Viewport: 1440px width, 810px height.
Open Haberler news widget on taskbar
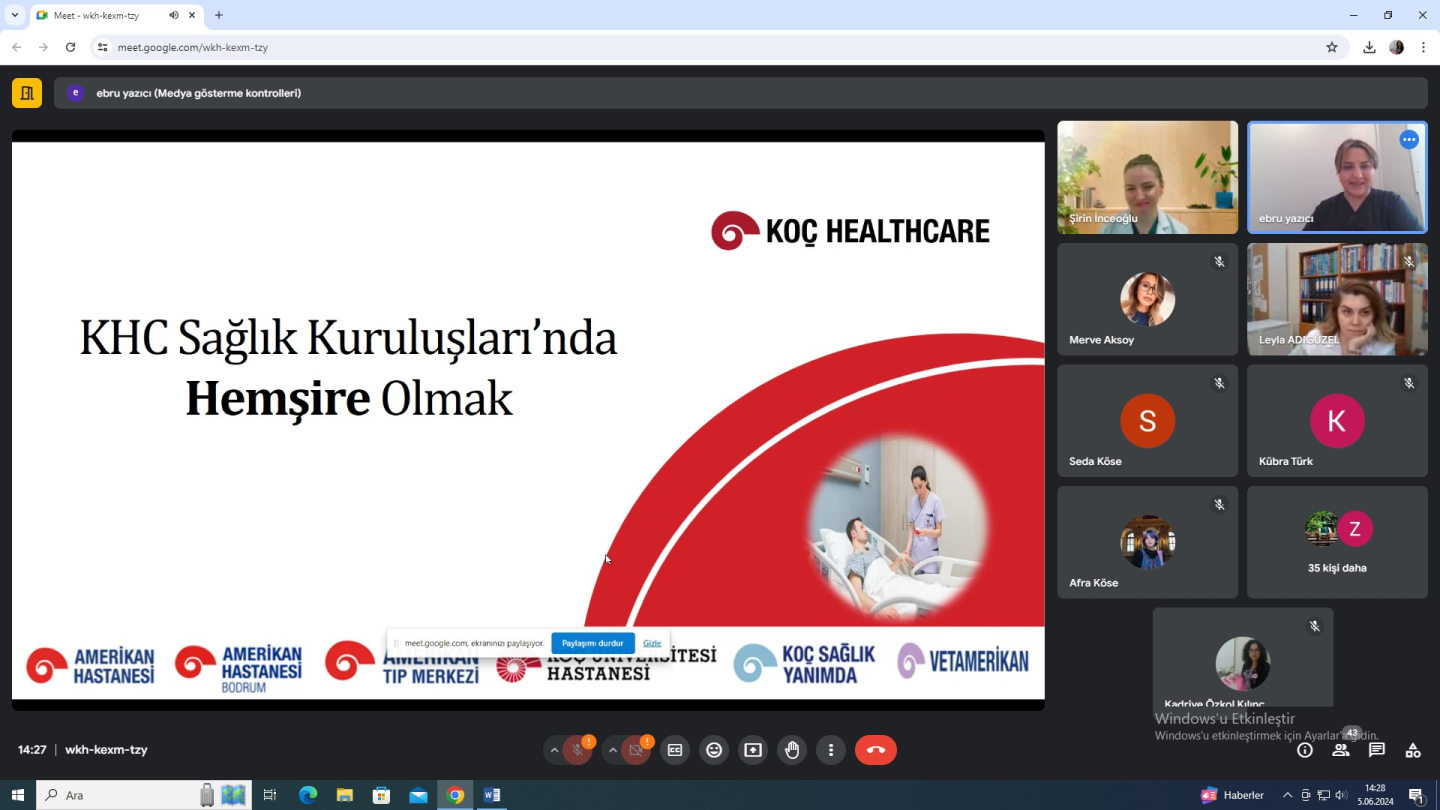point(1232,795)
